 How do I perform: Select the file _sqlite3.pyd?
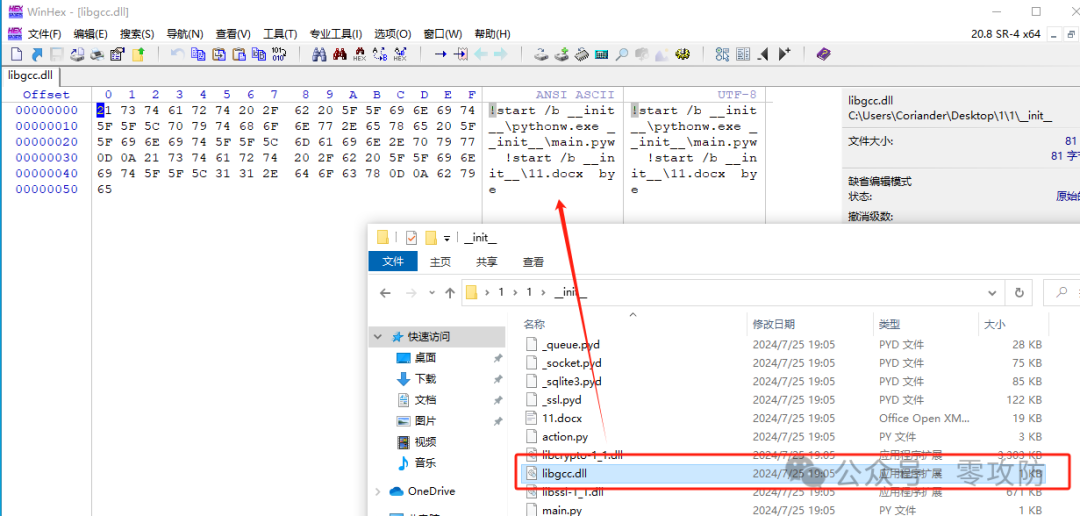[x=572, y=380]
